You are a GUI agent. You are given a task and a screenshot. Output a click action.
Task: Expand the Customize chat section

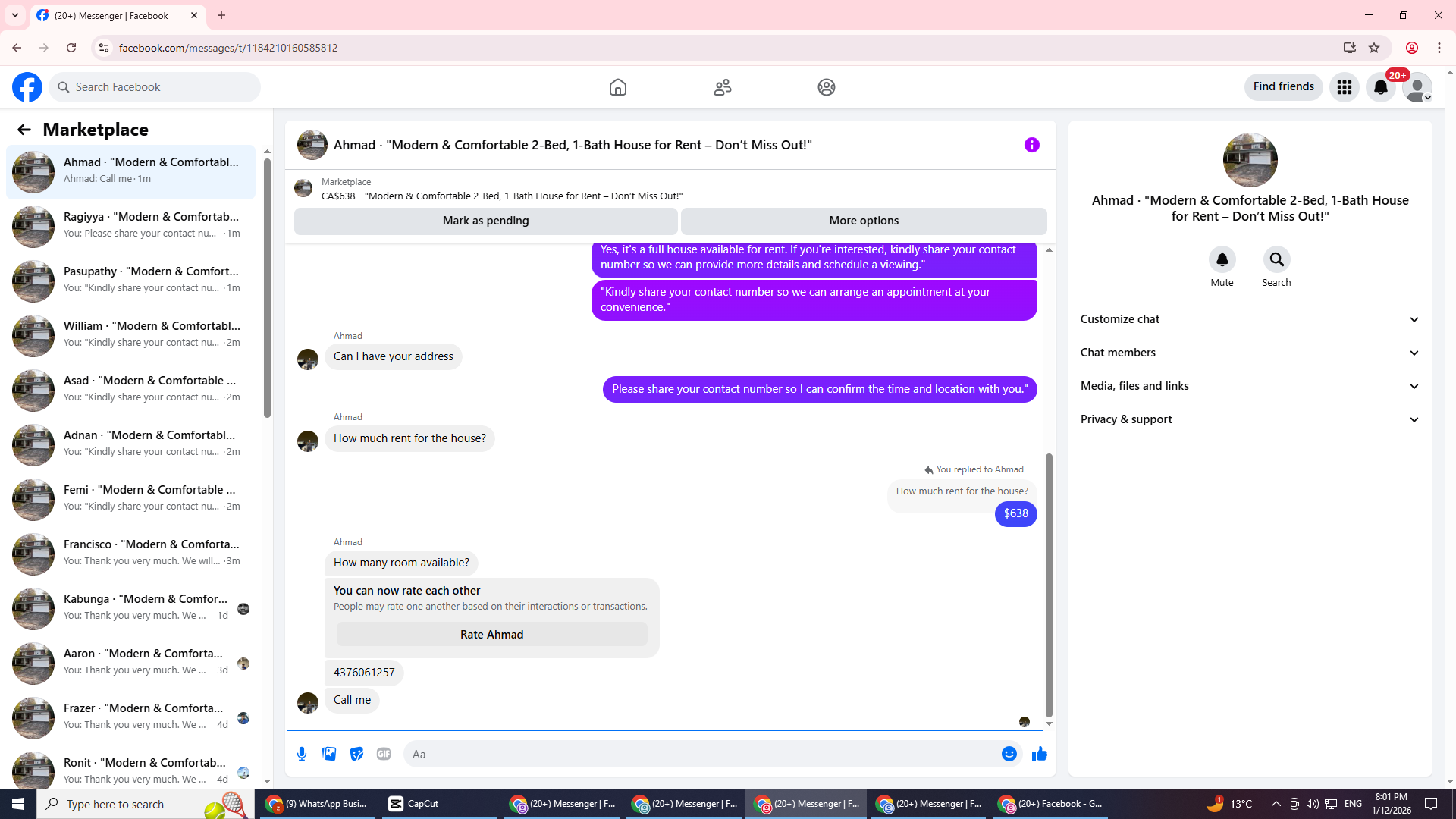(x=1249, y=319)
